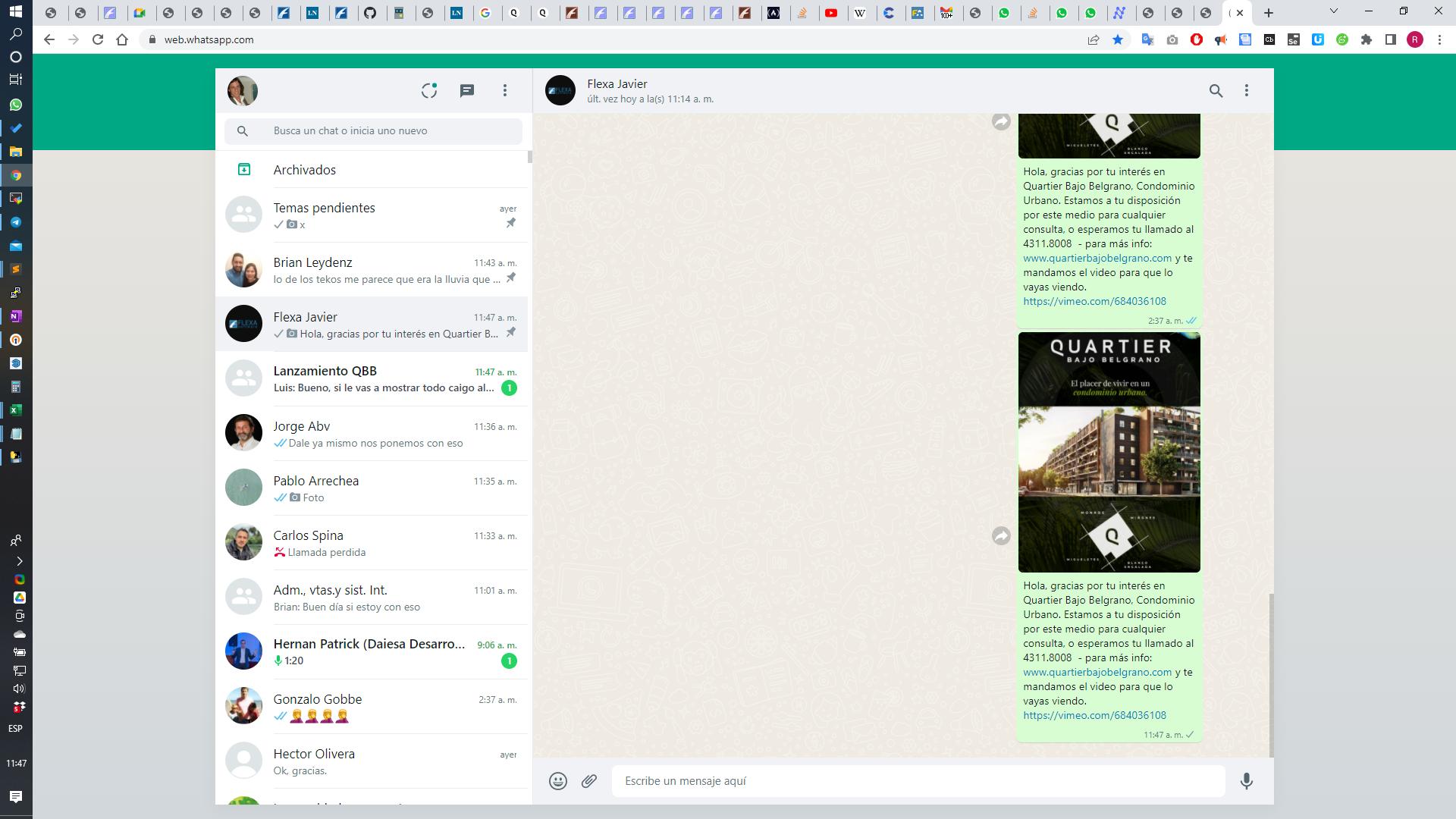The height and width of the screenshot is (819, 1456).
Task: Share this page from the address bar
Action: pyautogui.click(x=1094, y=39)
